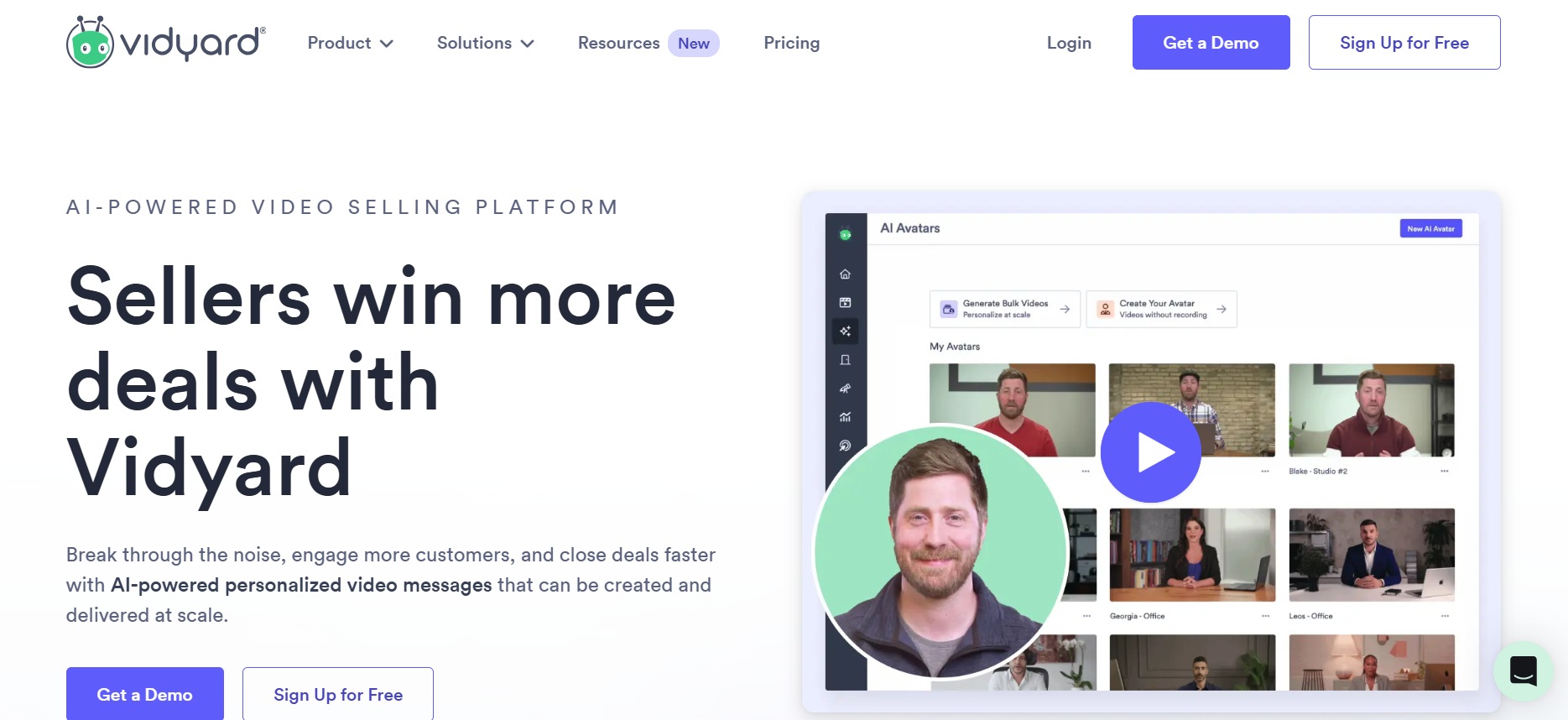This screenshot has height=720, width=1568.
Task: Select the Georgia - Office avatar thumbnail
Action: point(1192,555)
